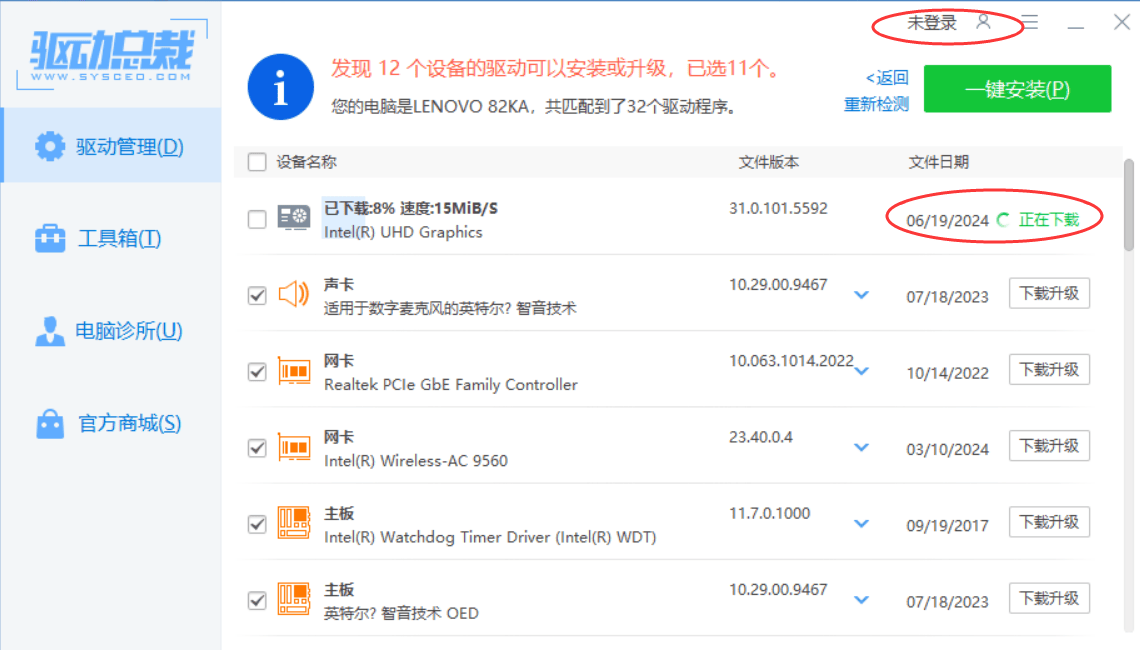Click the 正在下载 status text
Viewport: 1140px width, 650px height.
(1048, 220)
